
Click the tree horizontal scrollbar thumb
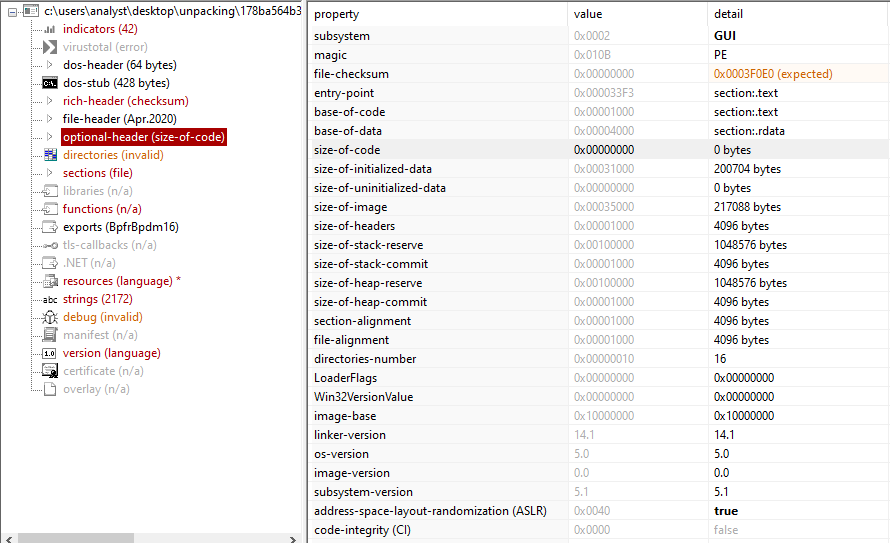75,538
